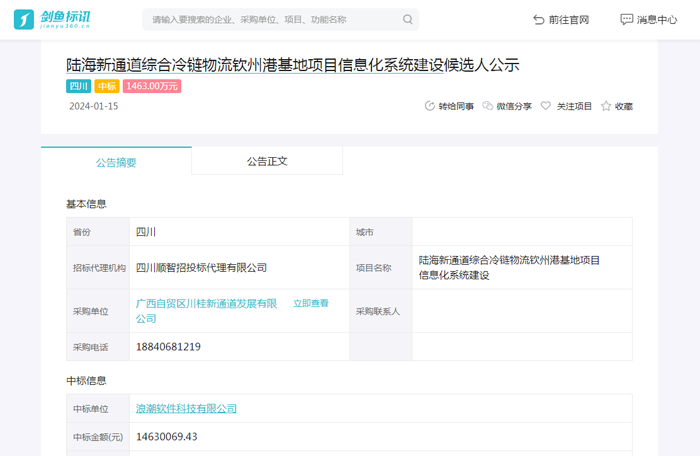This screenshot has height=456, width=700.
Task: Click the 采购单位 label cell
Action: point(98,311)
